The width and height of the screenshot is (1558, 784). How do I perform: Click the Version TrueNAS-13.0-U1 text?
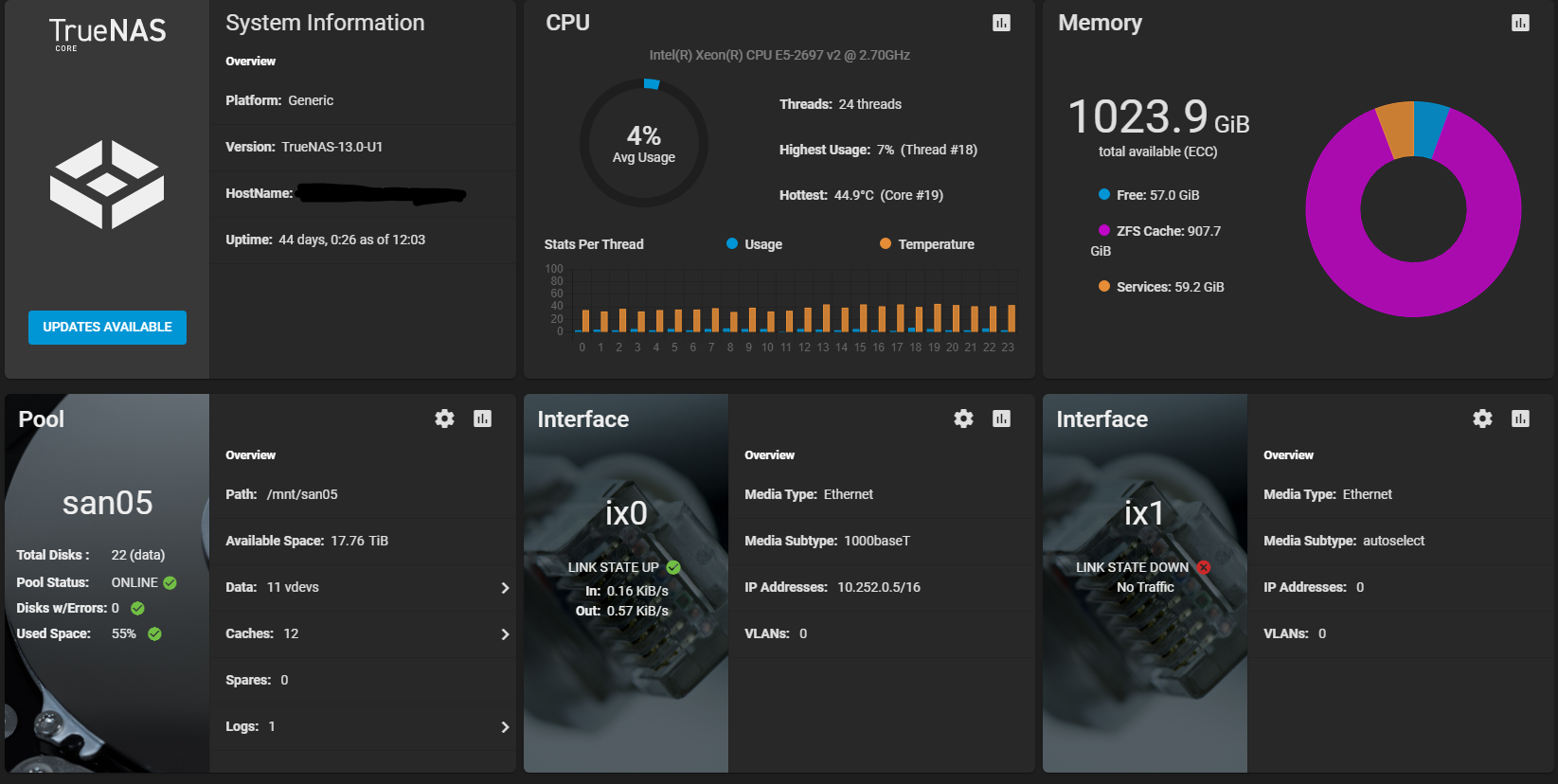click(304, 147)
